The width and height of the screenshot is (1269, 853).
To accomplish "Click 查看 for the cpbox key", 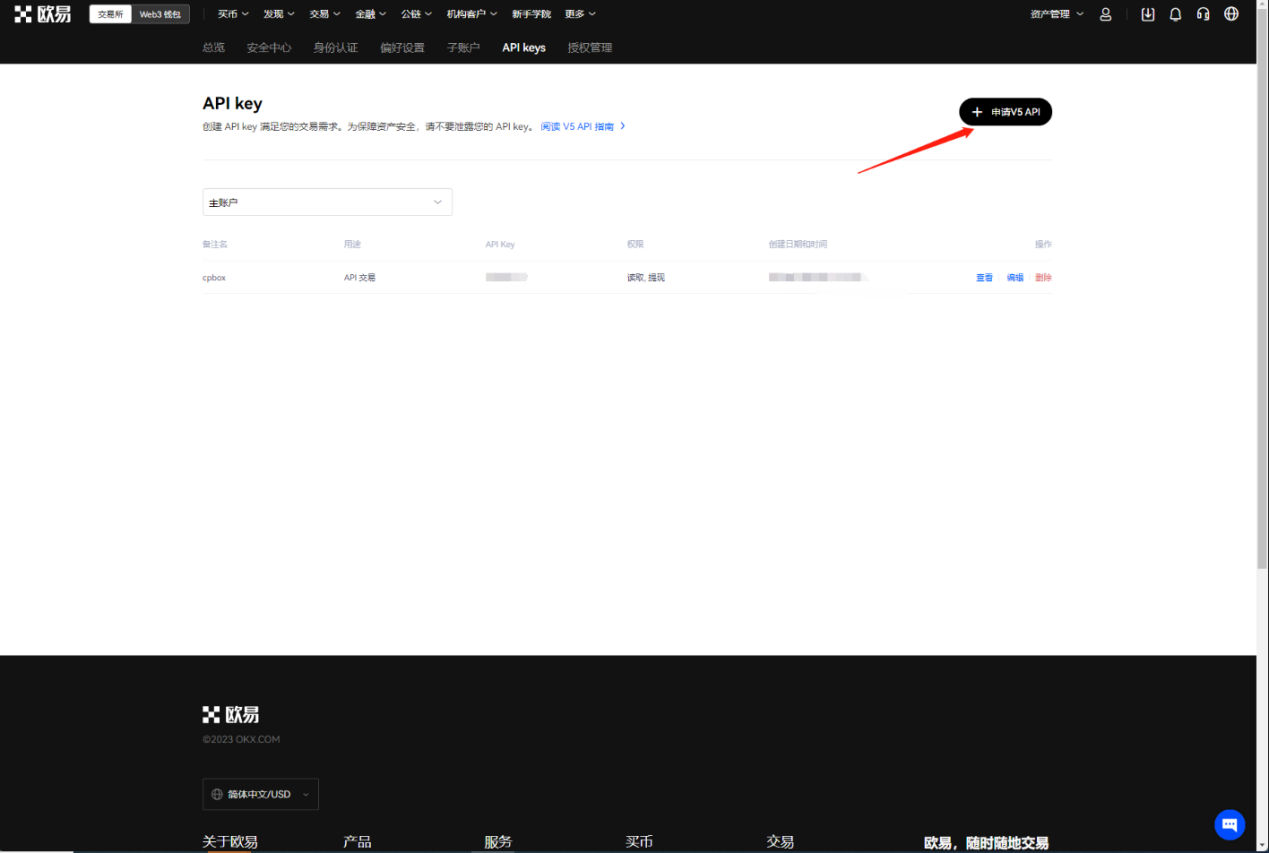I will [984, 277].
